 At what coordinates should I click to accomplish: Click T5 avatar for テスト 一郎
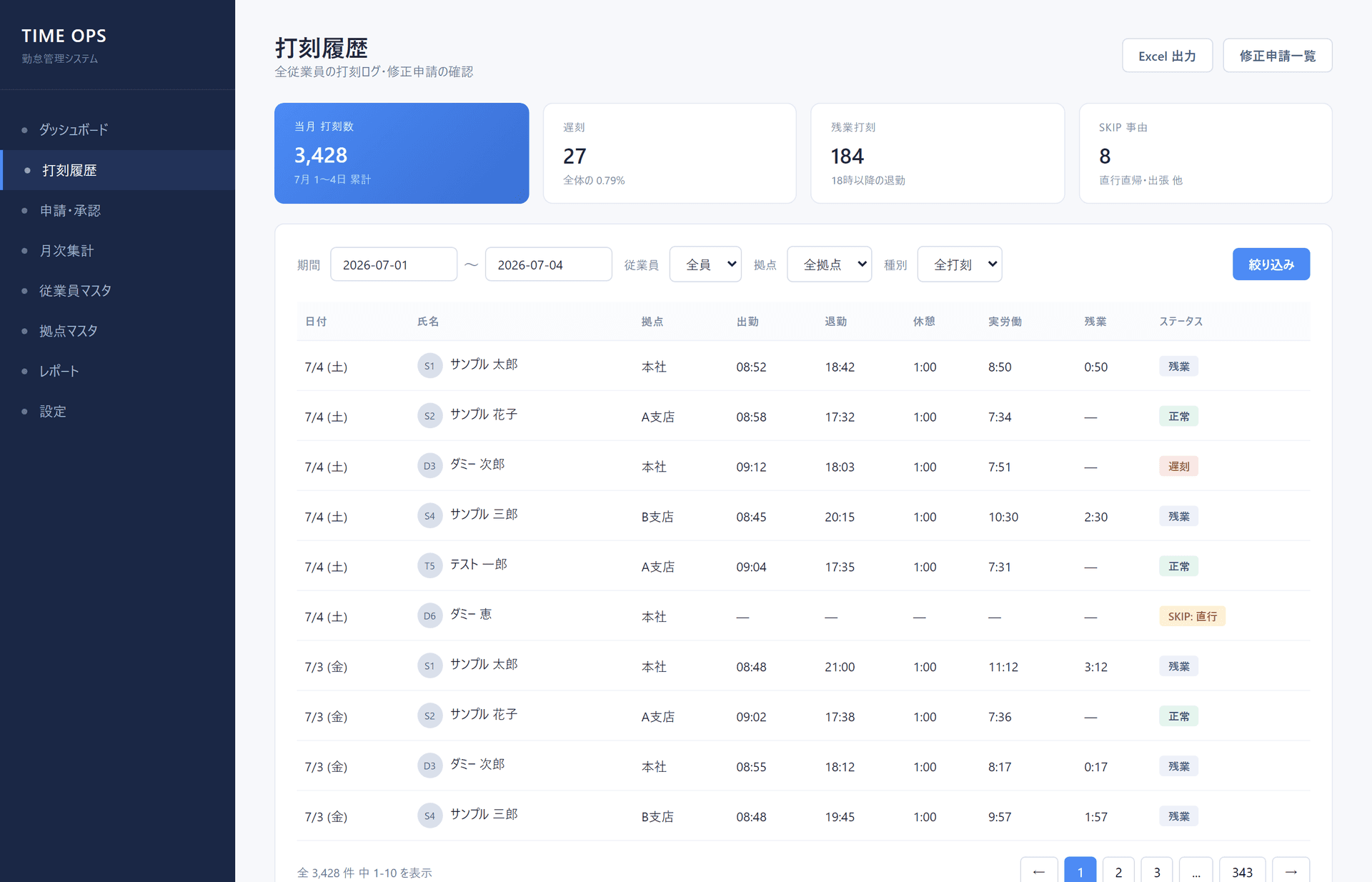coord(429,566)
